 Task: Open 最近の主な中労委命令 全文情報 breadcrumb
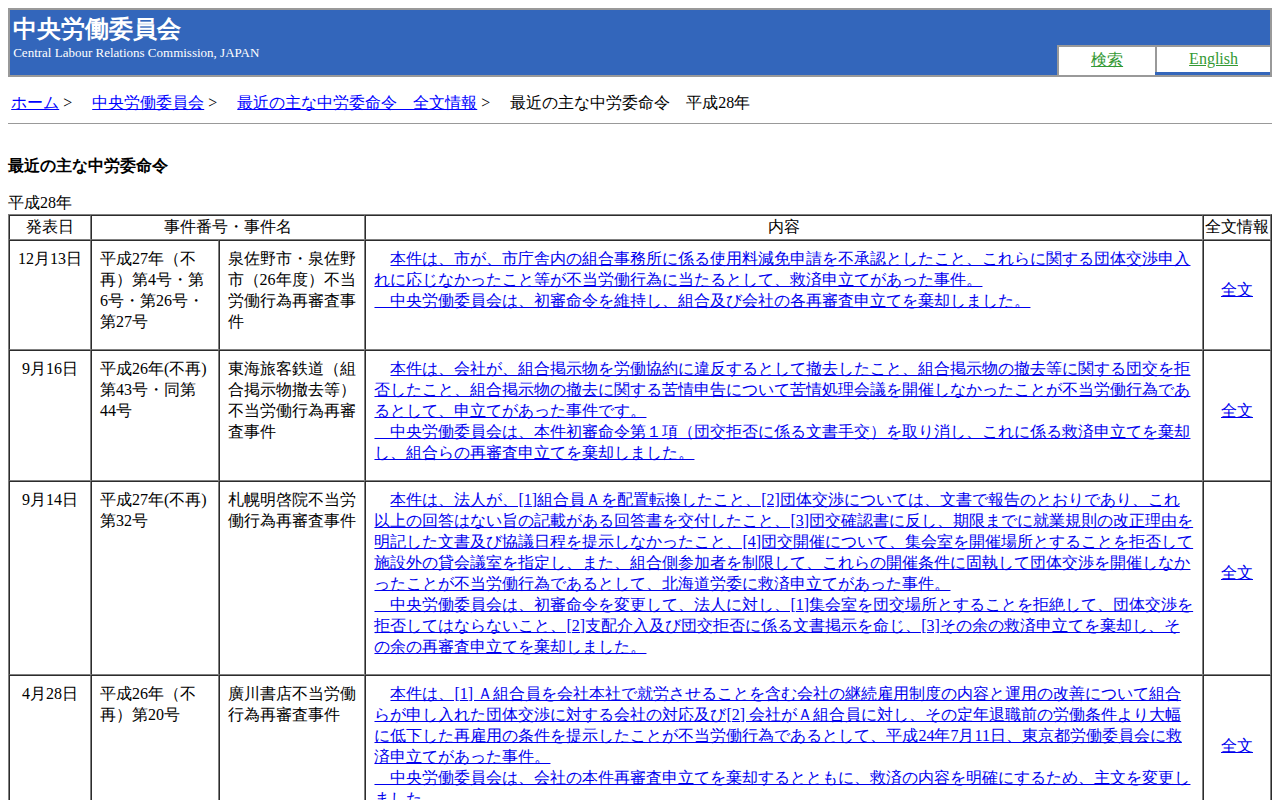[x=356, y=102]
